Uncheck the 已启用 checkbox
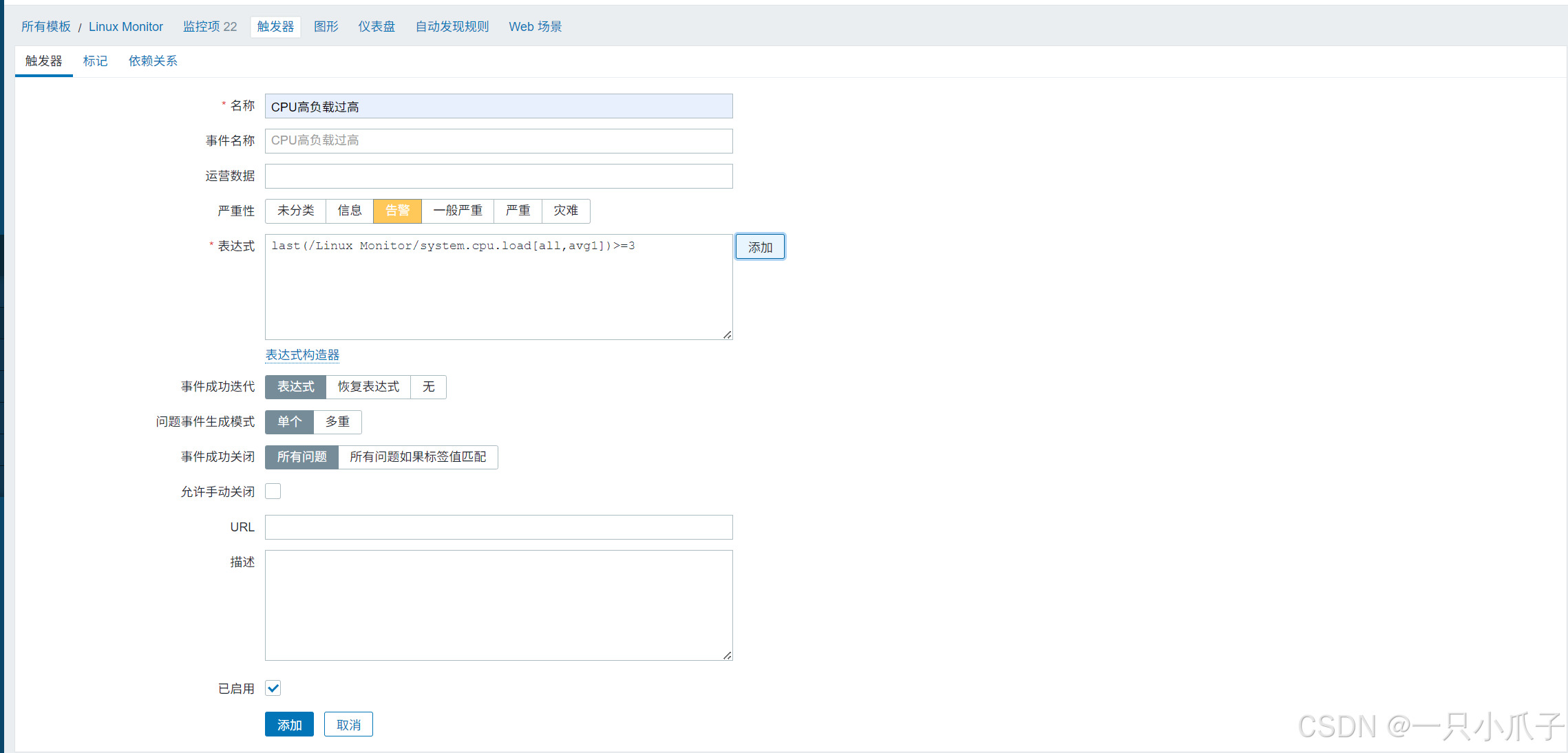Image resolution: width=1568 pixels, height=753 pixels. pos(273,688)
